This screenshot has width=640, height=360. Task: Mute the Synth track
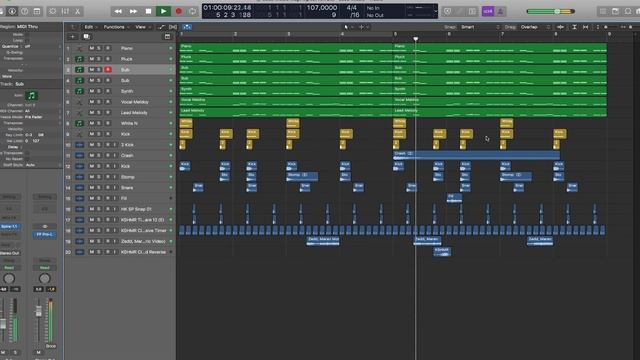click(91, 91)
